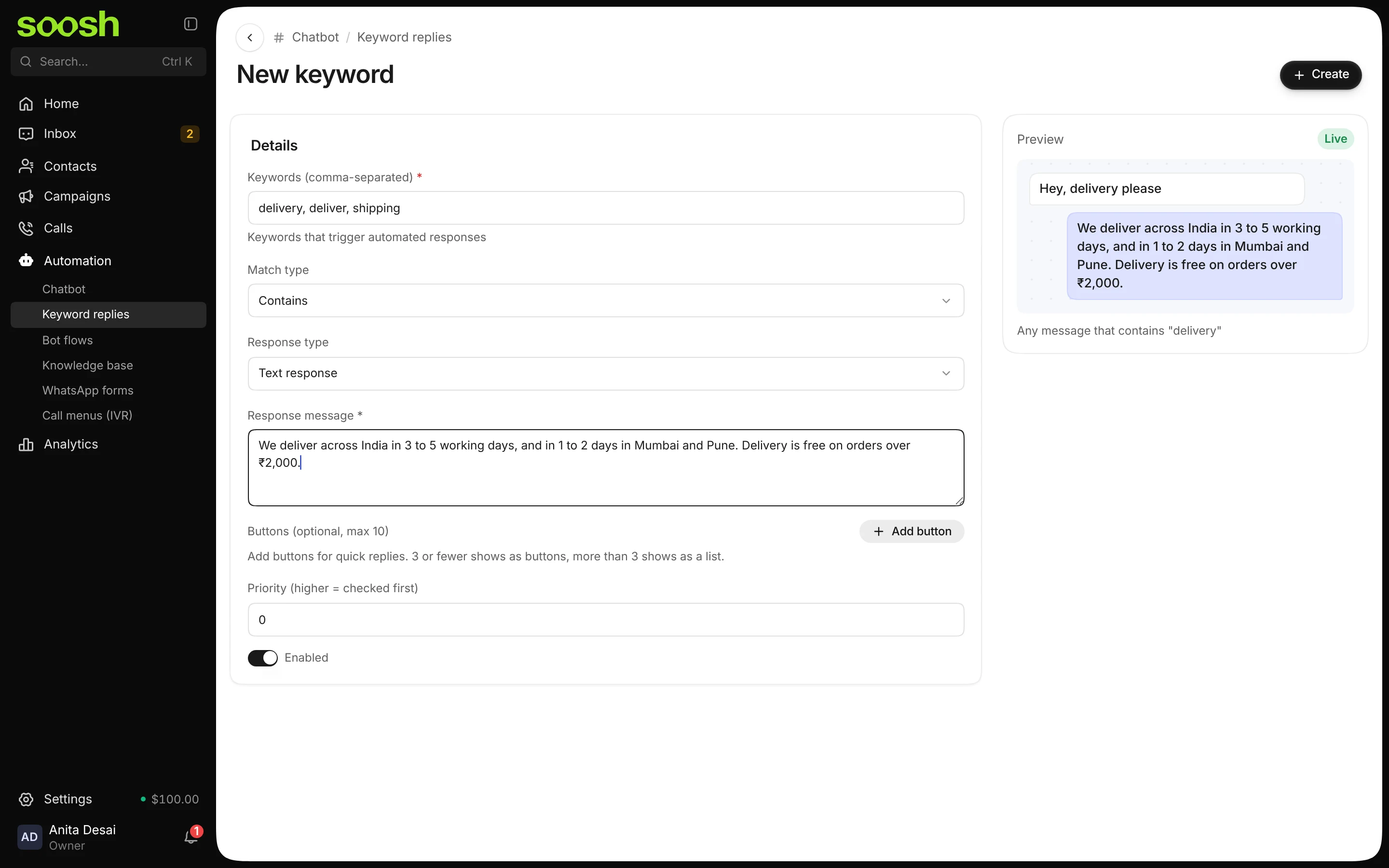Open Call menus (IVR) in sidebar
Viewport: 1389px width, 868px height.
point(87,416)
